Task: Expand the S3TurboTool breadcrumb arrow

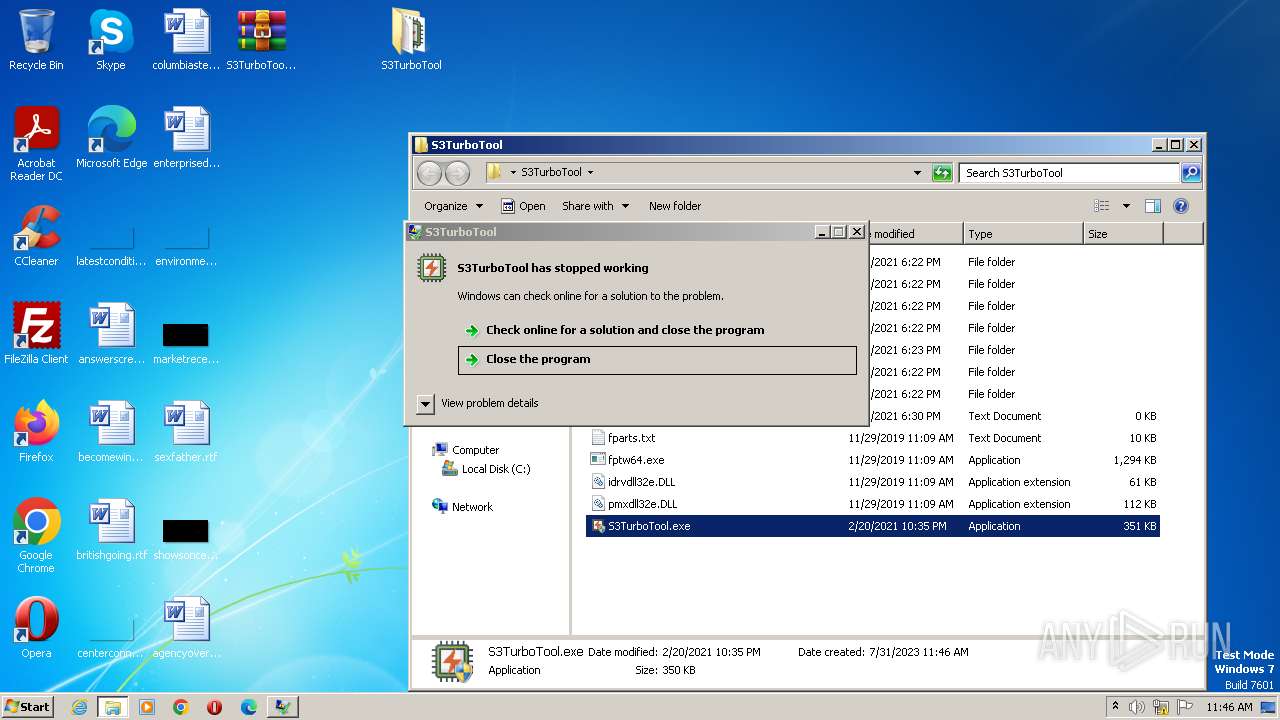Action: [x=590, y=173]
